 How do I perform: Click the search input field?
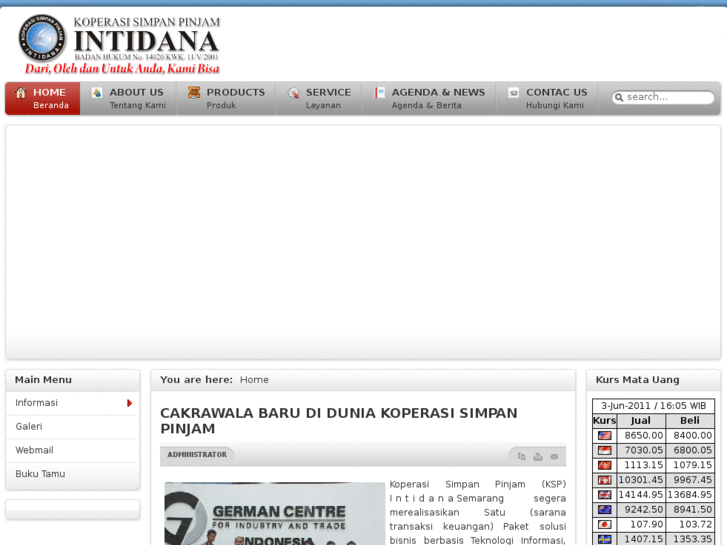point(663,97)
